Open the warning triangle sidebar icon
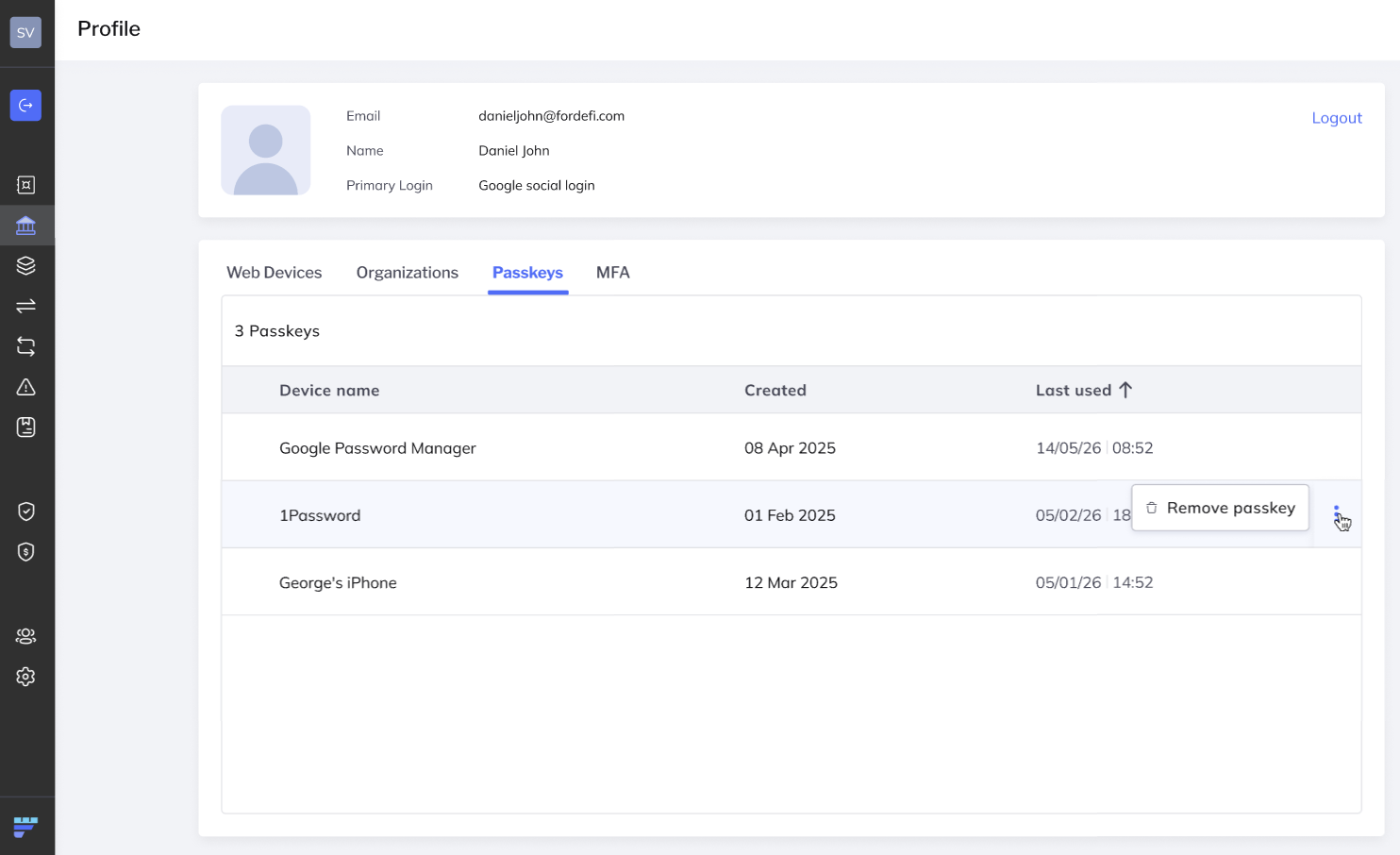 tap(25, 387)
